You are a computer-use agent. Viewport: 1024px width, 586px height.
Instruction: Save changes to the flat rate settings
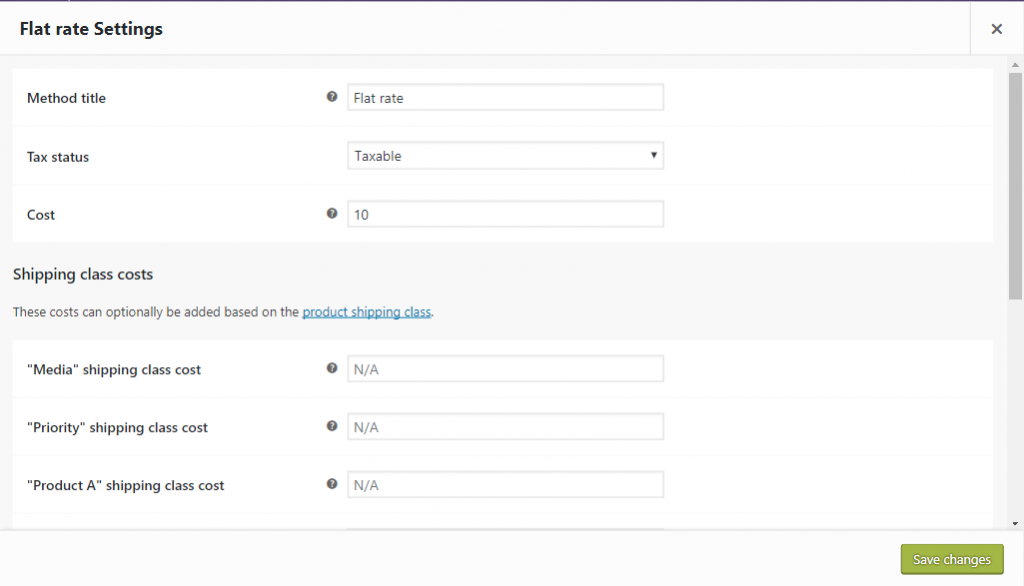951,559
